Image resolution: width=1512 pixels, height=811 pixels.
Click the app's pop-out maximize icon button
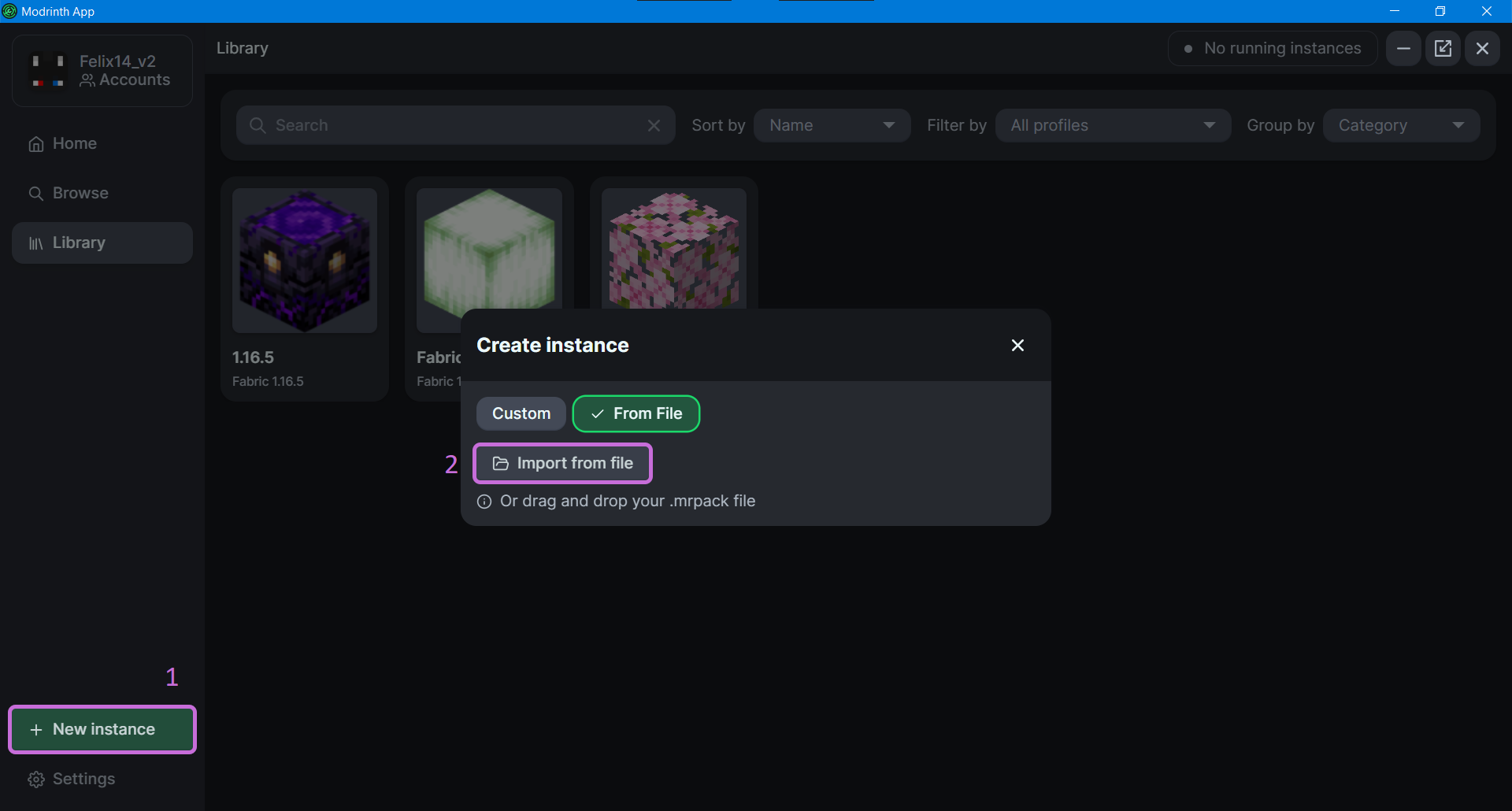[1443, 48]
